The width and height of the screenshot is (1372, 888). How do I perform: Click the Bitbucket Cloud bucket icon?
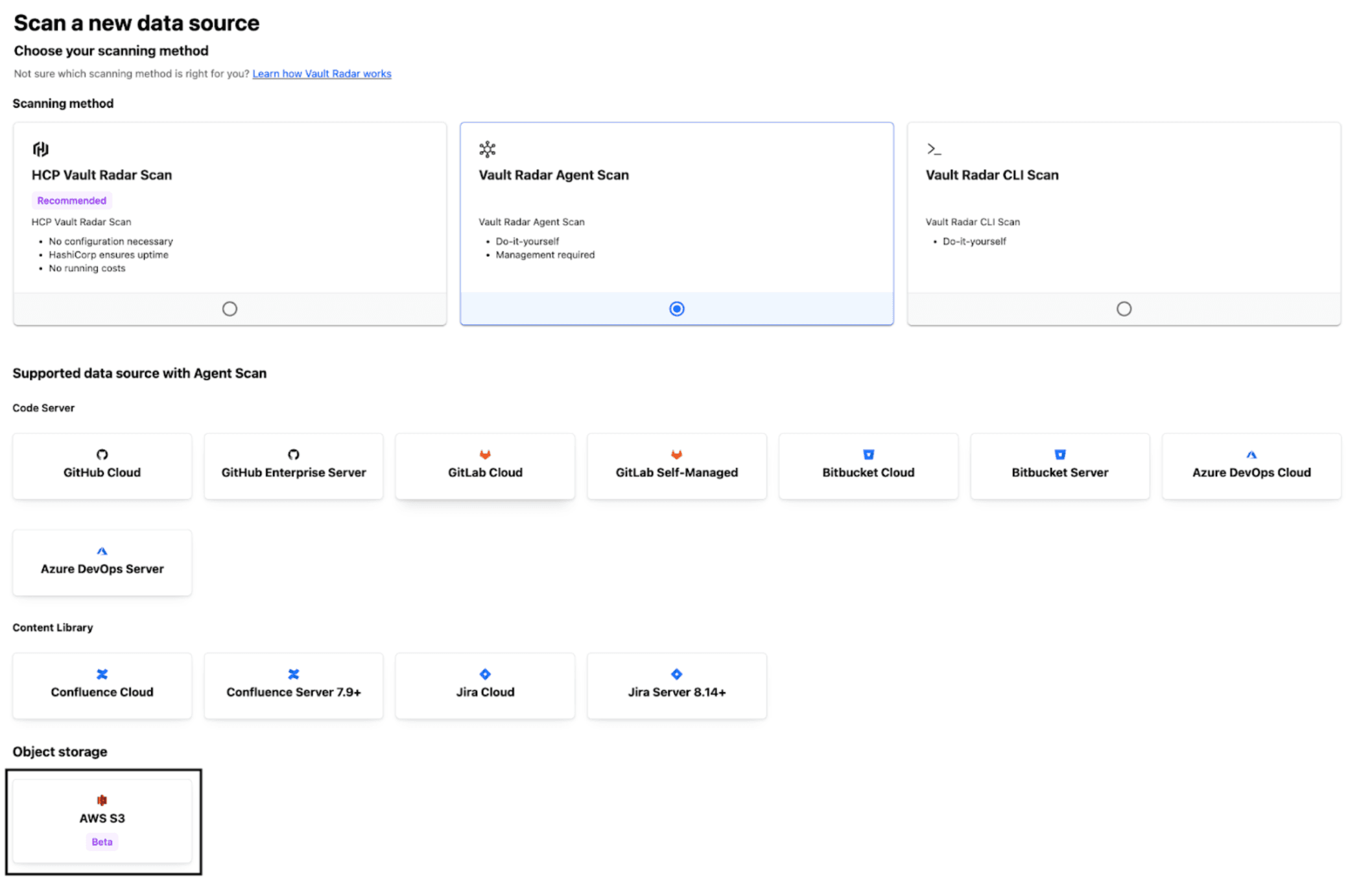[868, 454]
